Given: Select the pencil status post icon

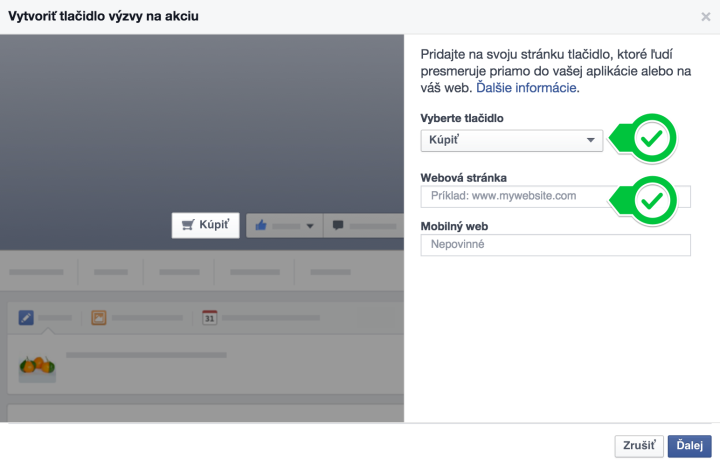Looking at the screenshot, I should [26, 318].
